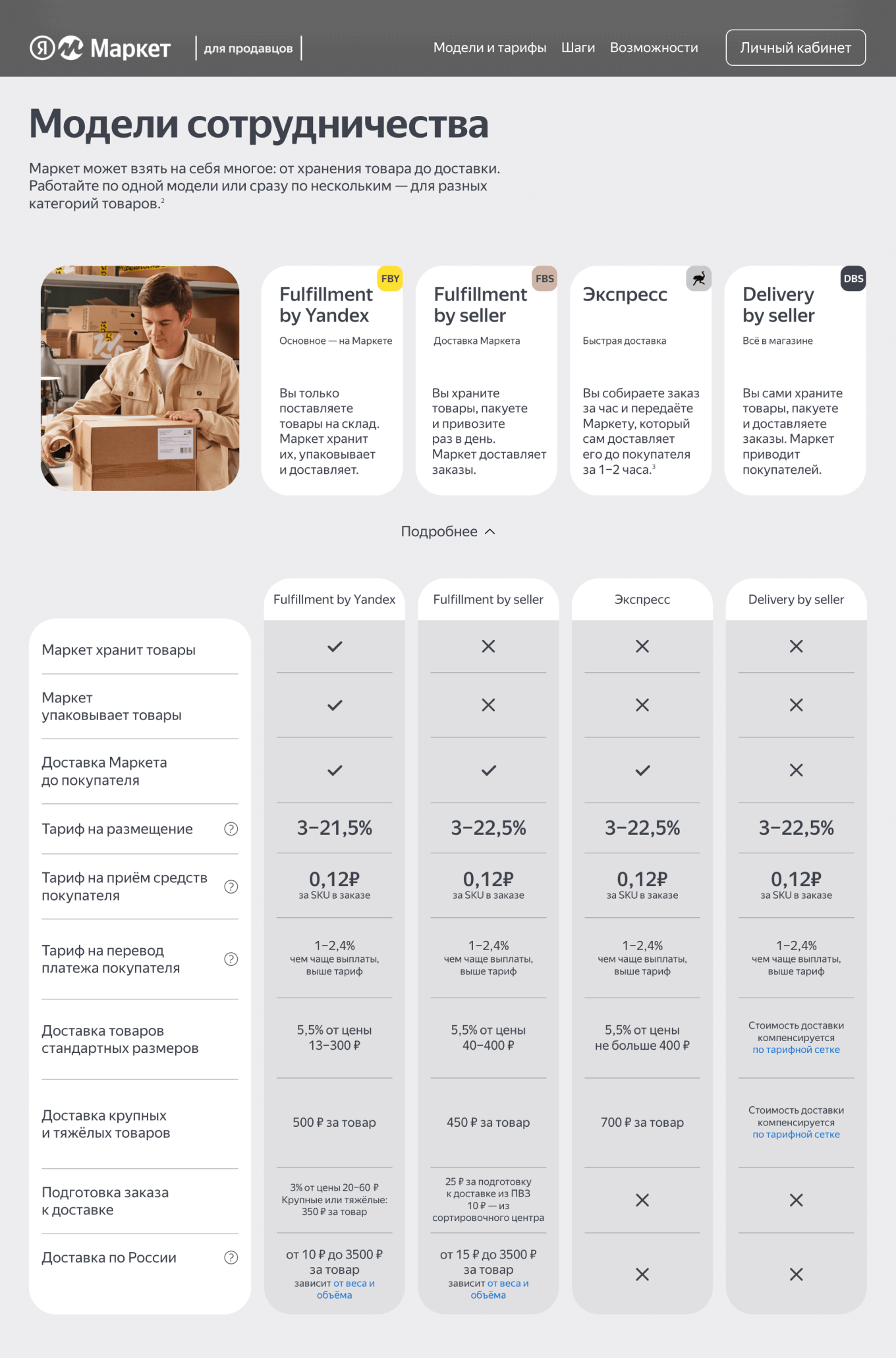Click the Доставка товаров стандартных размеров row label
This screenshot has height=1358, width=896.
pyautogui.click(x=120, y=1039)
